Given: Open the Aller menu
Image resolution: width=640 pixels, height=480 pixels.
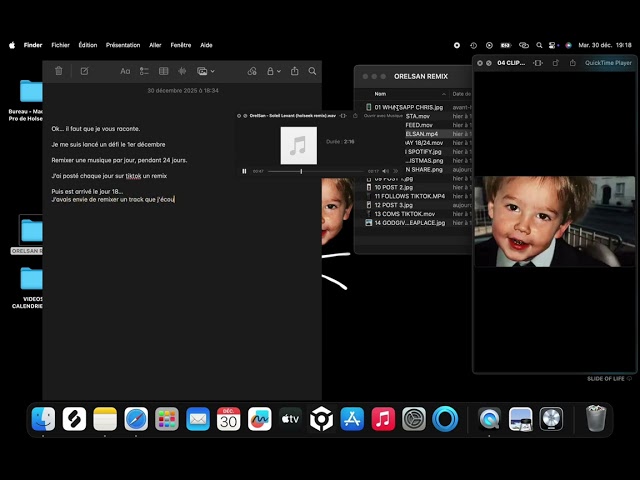Looking at the screenshot, I should point(155,45).
